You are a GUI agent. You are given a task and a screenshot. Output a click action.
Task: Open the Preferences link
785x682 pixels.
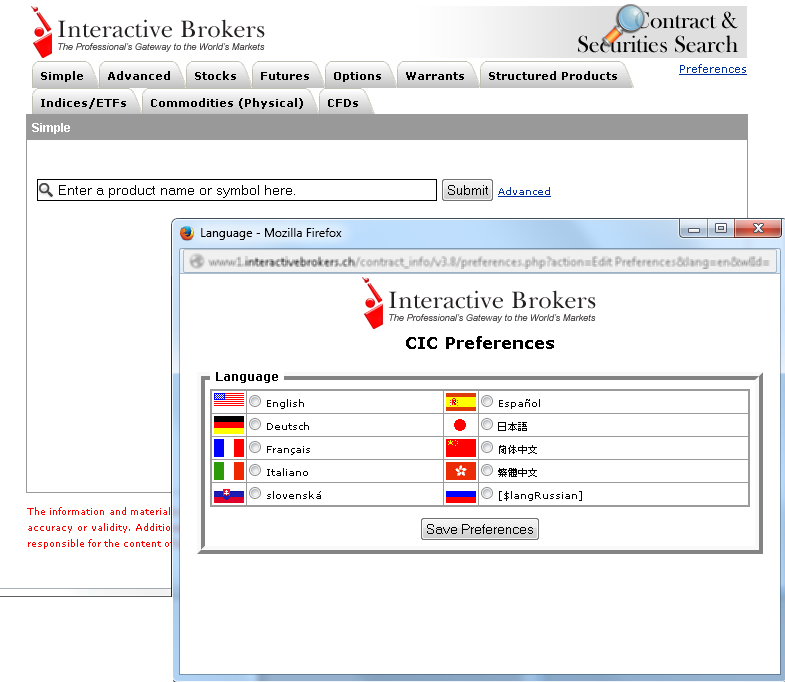[712, 69]
